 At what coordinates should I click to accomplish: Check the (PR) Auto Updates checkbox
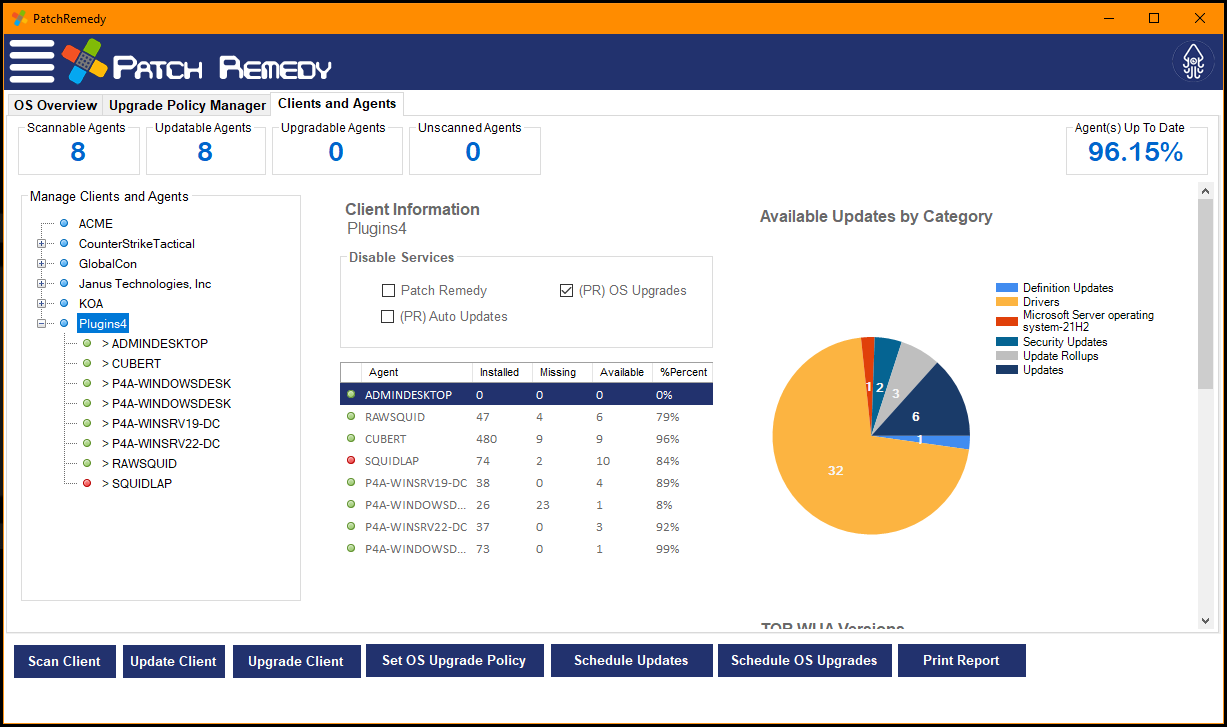[388, 316]
